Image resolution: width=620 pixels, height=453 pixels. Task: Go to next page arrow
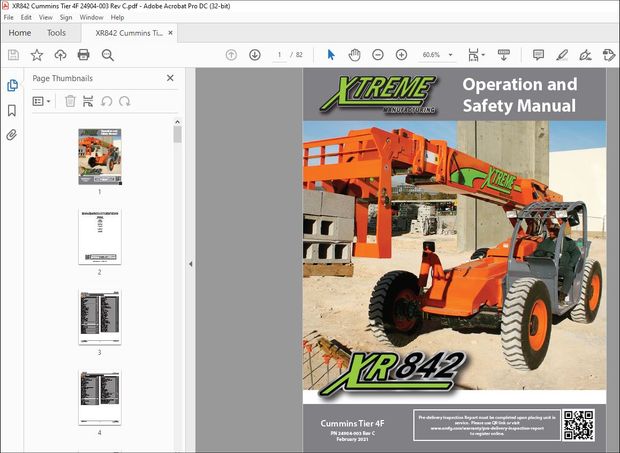255,55
